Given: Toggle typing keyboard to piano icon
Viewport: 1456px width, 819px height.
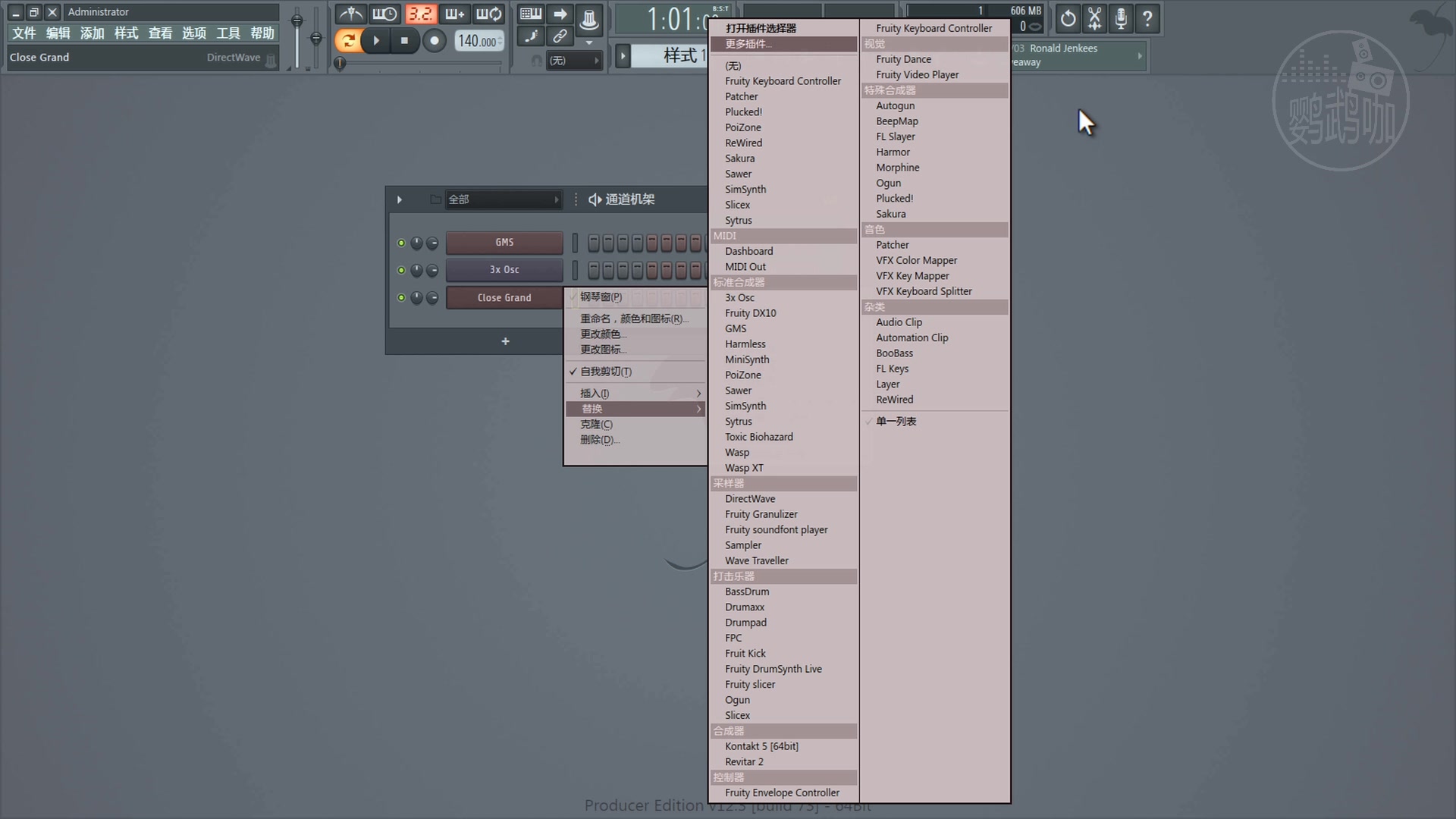Looking at the screenshot, I should tap(530, 14).
